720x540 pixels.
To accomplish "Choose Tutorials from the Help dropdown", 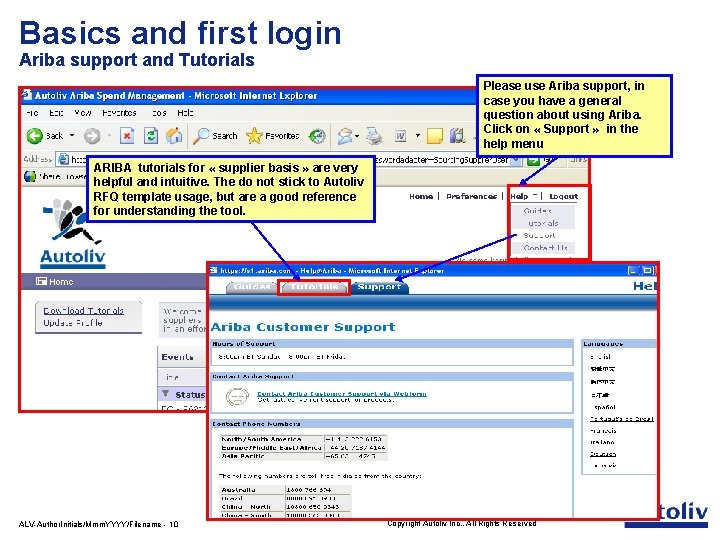I will [x=543, y=223].
